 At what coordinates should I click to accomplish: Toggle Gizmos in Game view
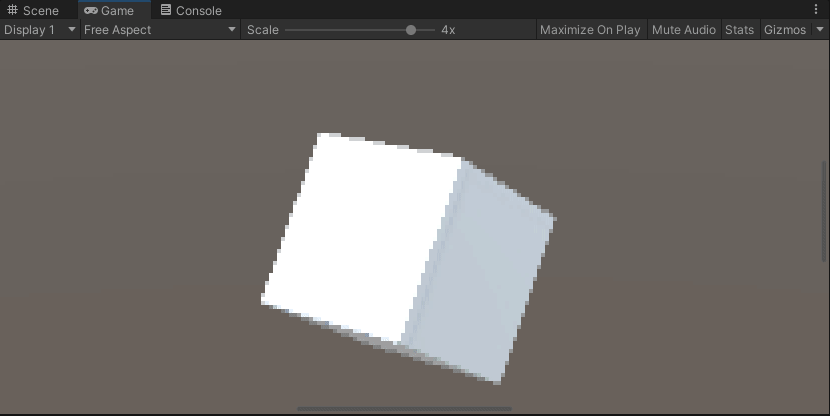[x=785, y=30]
